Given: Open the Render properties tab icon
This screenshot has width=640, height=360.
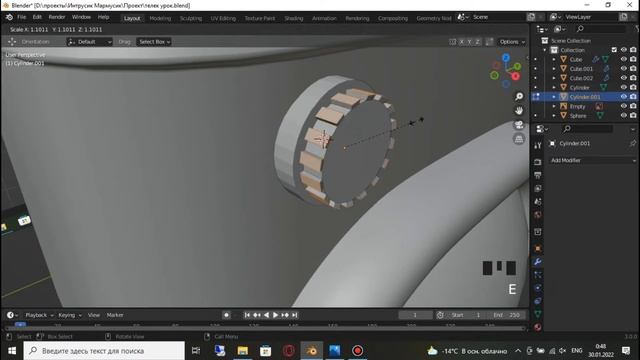Looking at the screenshot, I should tap(538, 162).
